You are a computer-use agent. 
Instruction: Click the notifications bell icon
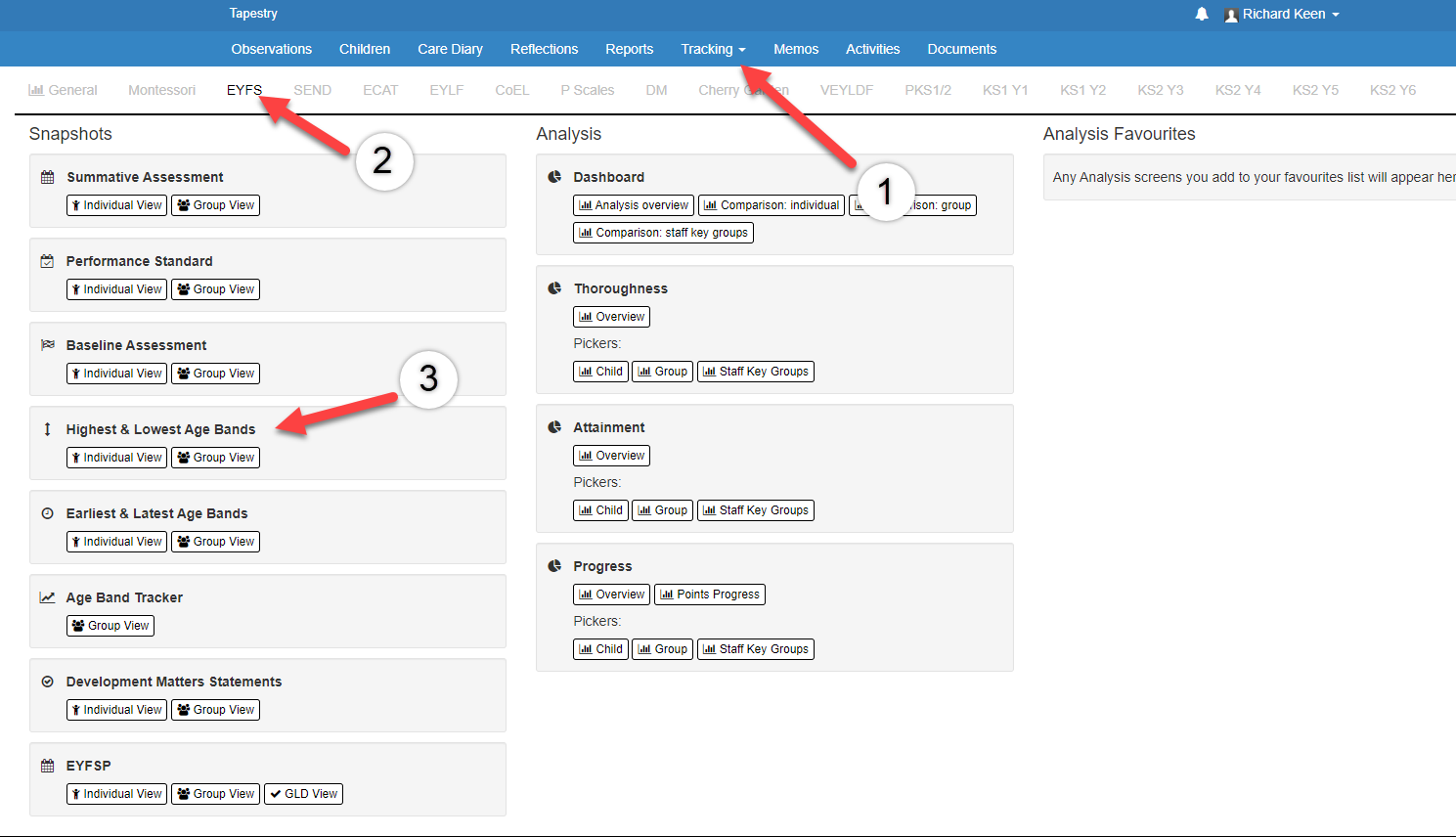point(1202,14)
